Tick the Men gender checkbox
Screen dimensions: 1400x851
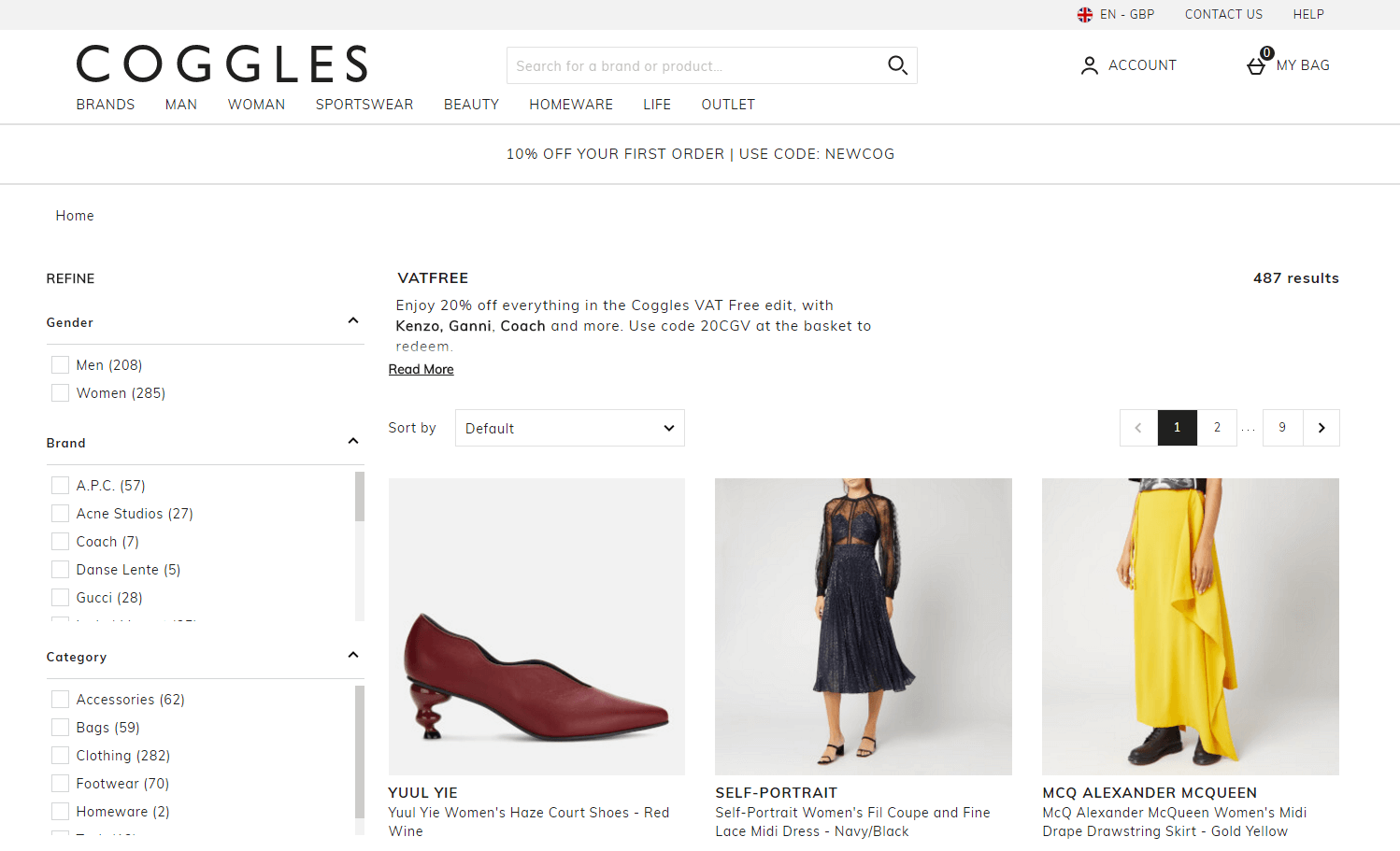(x=61, y=365)
